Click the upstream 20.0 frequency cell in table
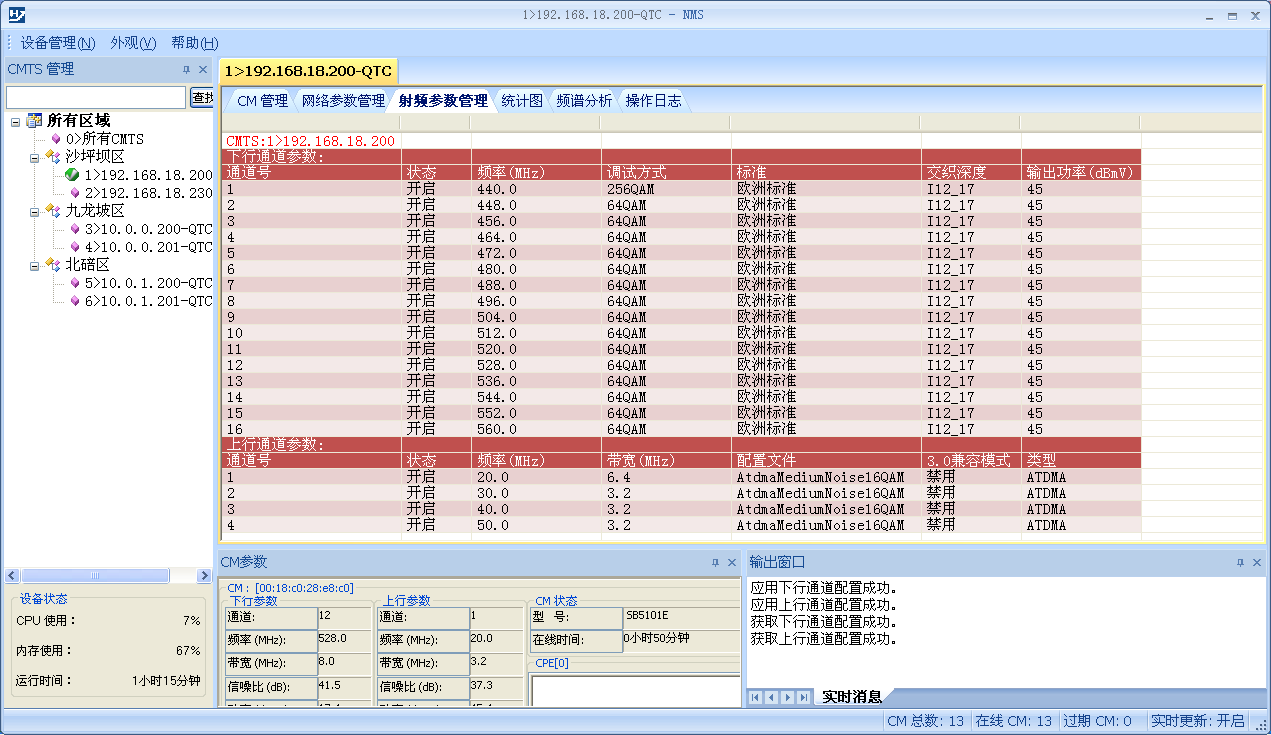Image resolution: width=1271 pixels, height=735 pixels. coord(536,477)
